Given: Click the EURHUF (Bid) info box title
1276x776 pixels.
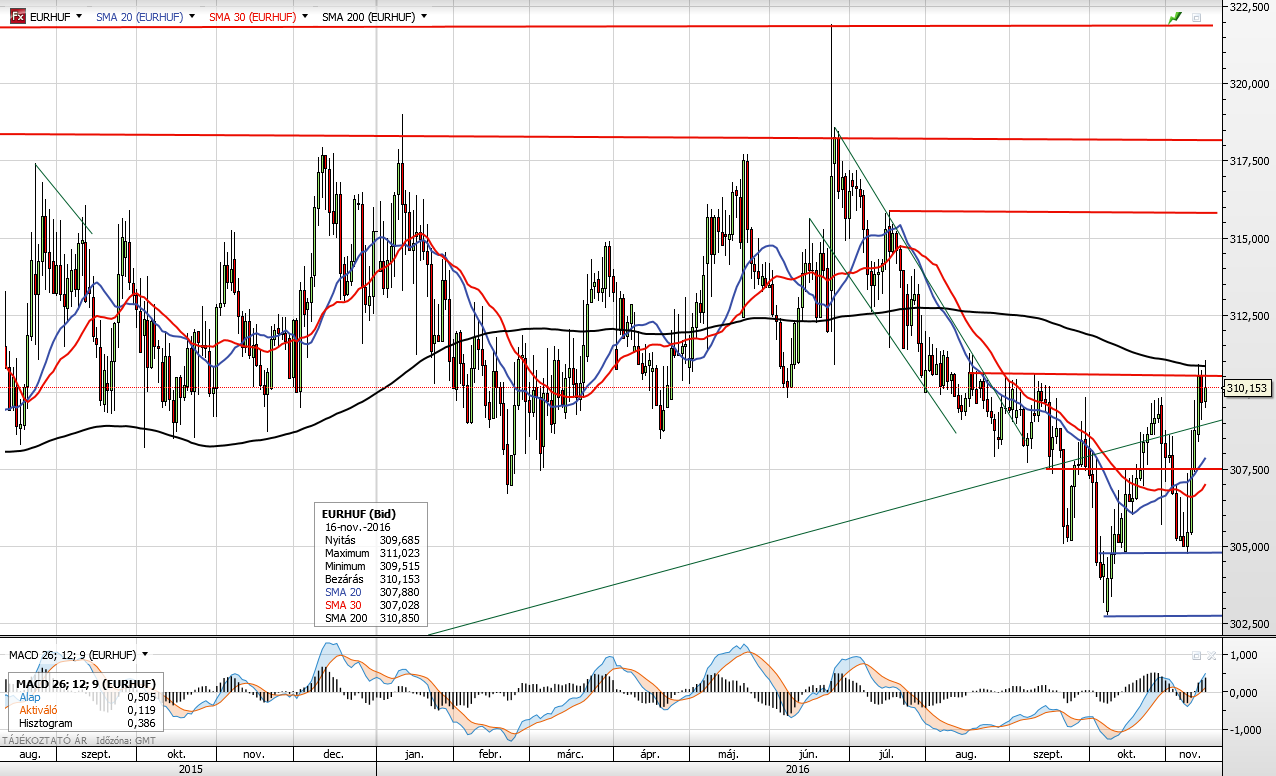Looking at the screenshot, I should point(358,513).
